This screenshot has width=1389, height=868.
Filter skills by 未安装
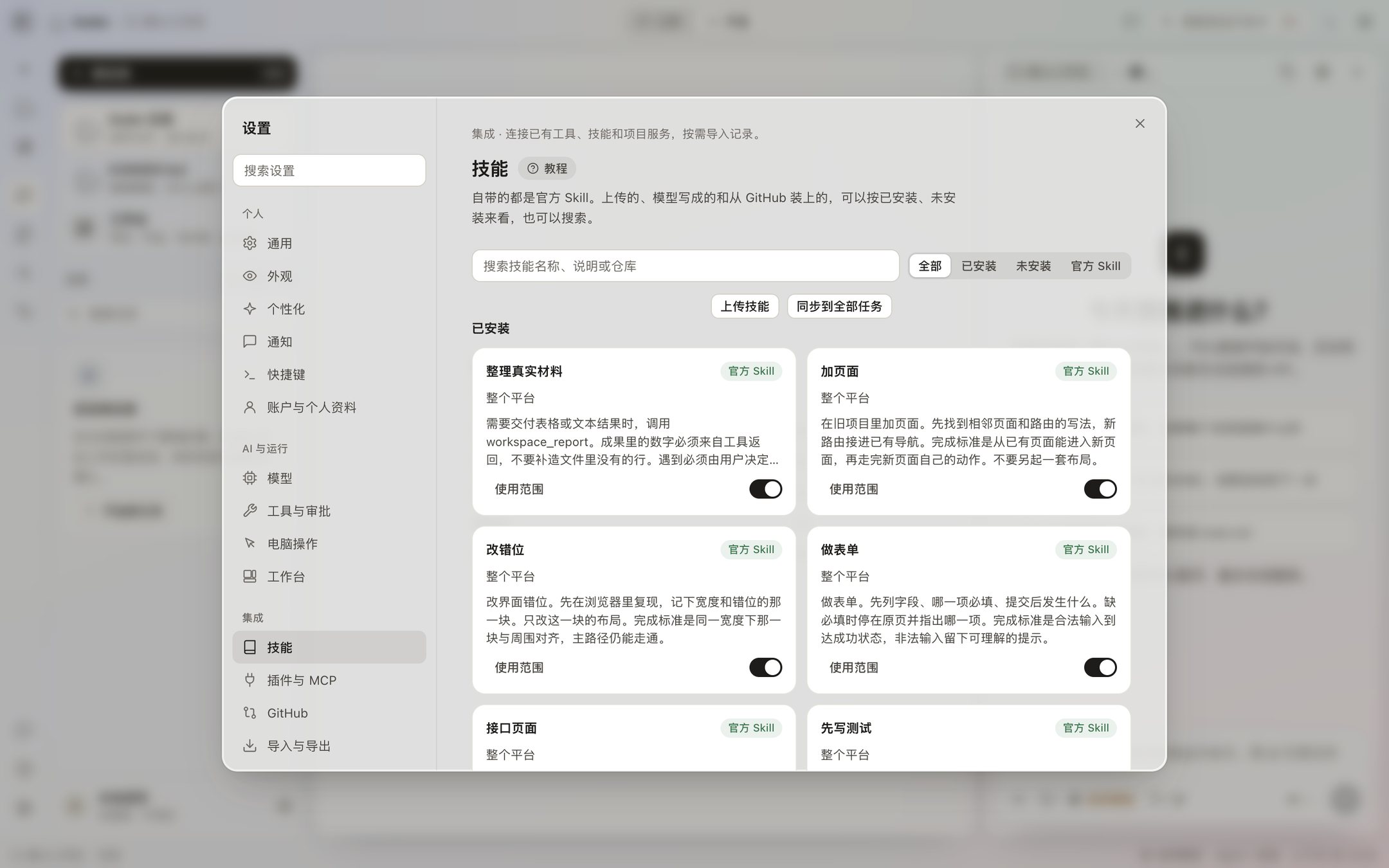click(x=1033, y=266)
